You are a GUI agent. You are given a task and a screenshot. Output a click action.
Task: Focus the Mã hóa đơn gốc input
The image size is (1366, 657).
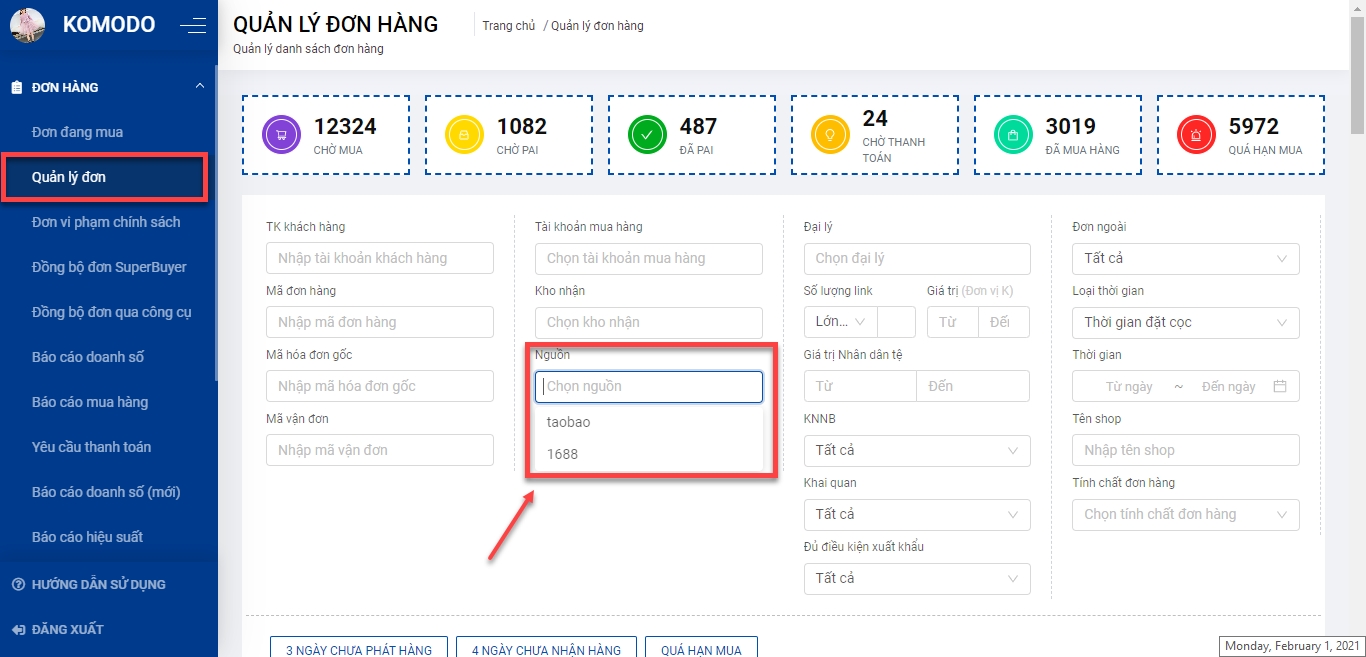coord(380,386)
